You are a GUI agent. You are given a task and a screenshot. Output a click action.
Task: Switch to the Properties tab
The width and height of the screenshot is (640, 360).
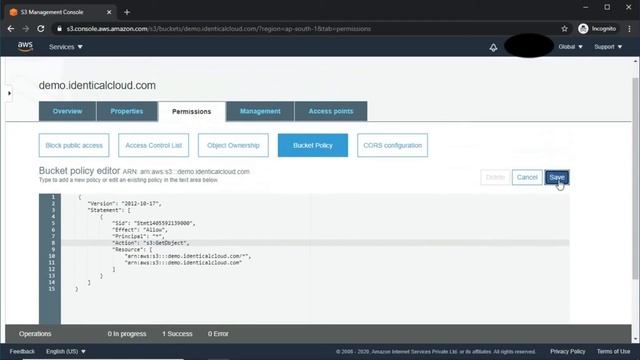[x=127, y=111]
